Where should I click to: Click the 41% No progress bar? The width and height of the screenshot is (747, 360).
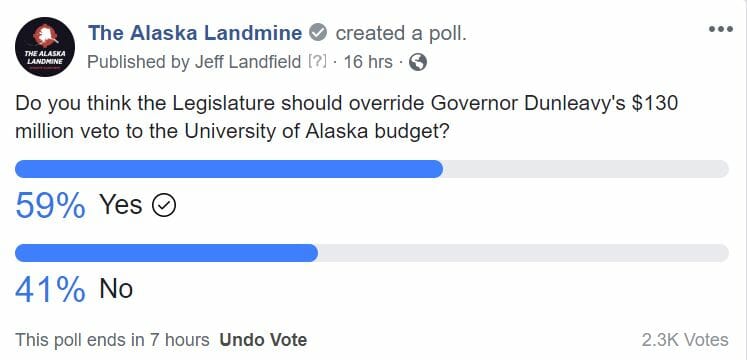click(x=372, y=253)
